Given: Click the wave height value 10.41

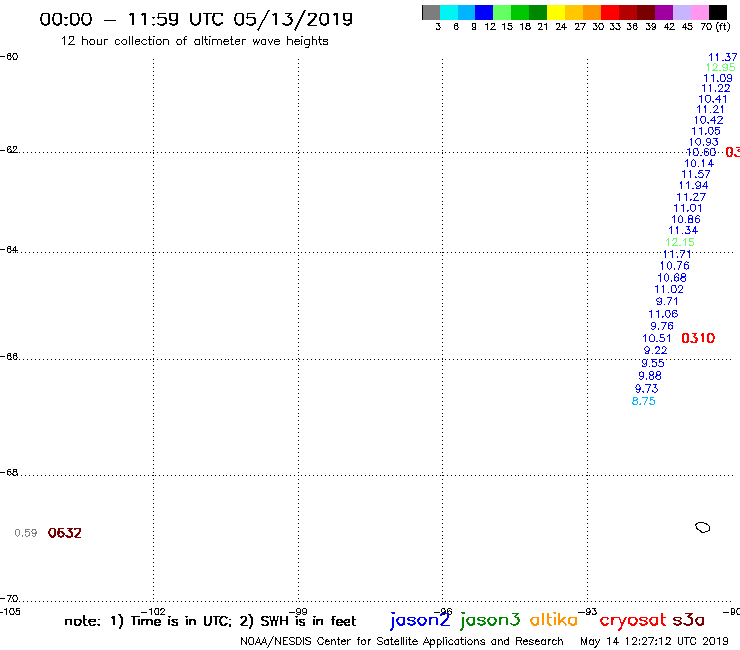Looking at the screenshot, I should coord(713,99).
